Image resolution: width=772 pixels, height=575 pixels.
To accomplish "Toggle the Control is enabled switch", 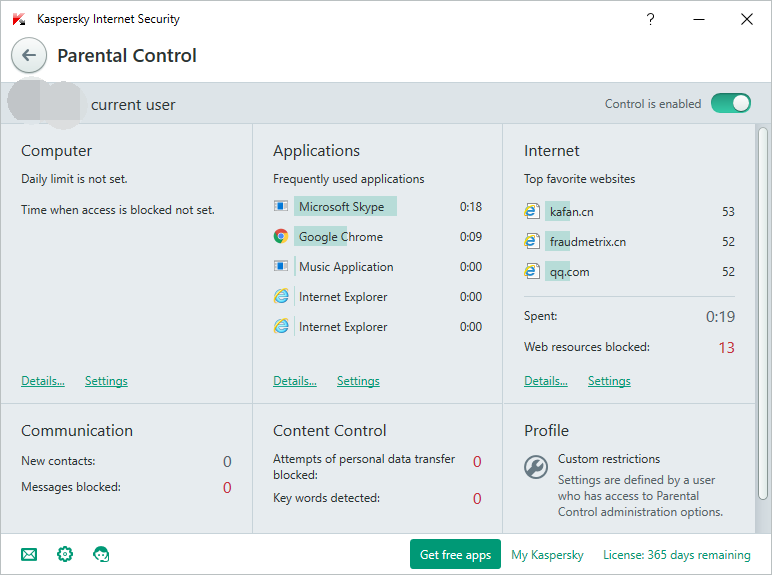I will click(731, 103).
